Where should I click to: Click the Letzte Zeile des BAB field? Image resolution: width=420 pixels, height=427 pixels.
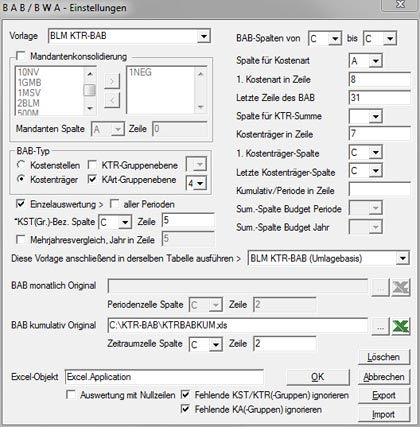380,98
